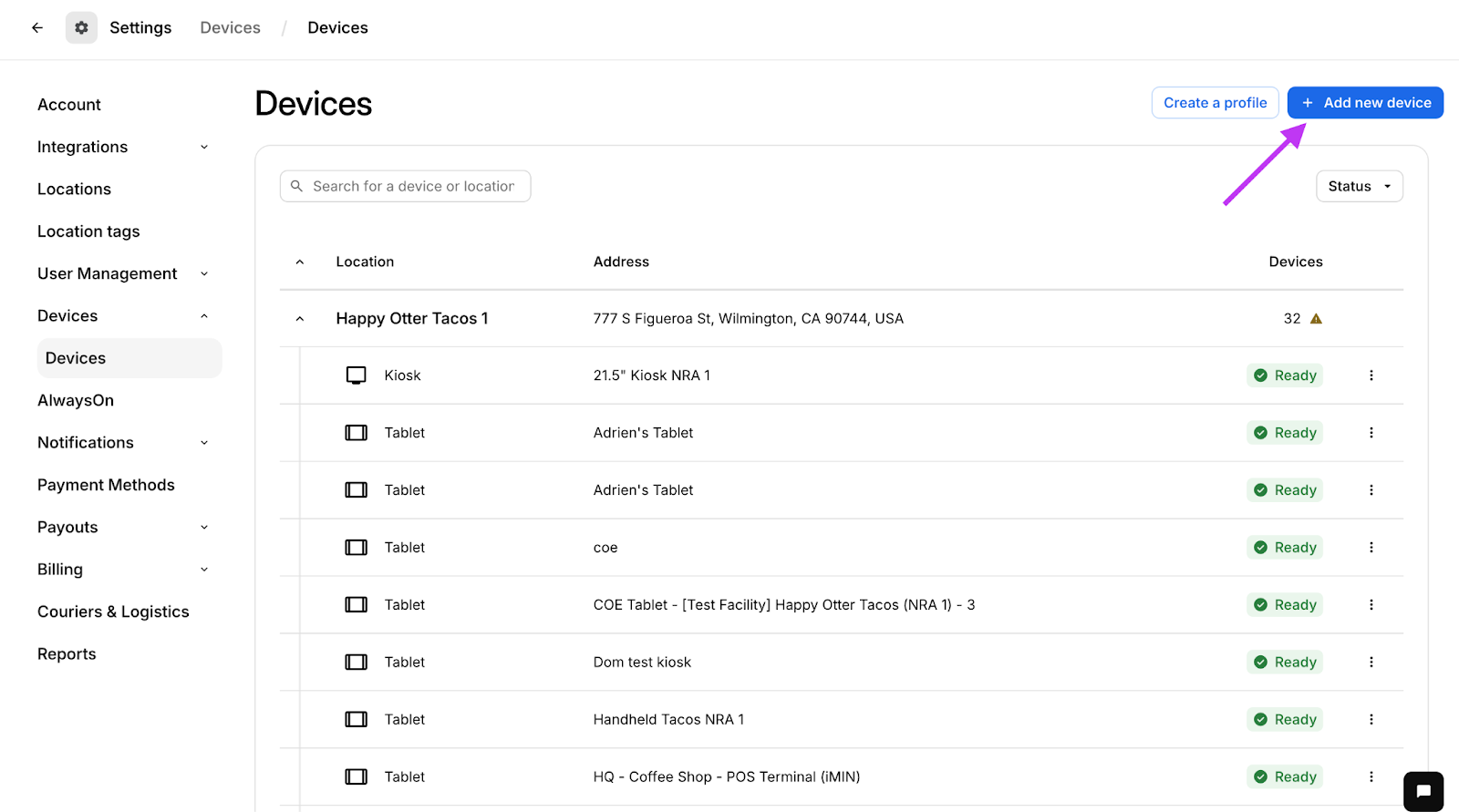The height and width of the screenshot is (812, 1459).
Task: Collapse the Happy Otter Tacos 1 row
Action: [299, 319]
